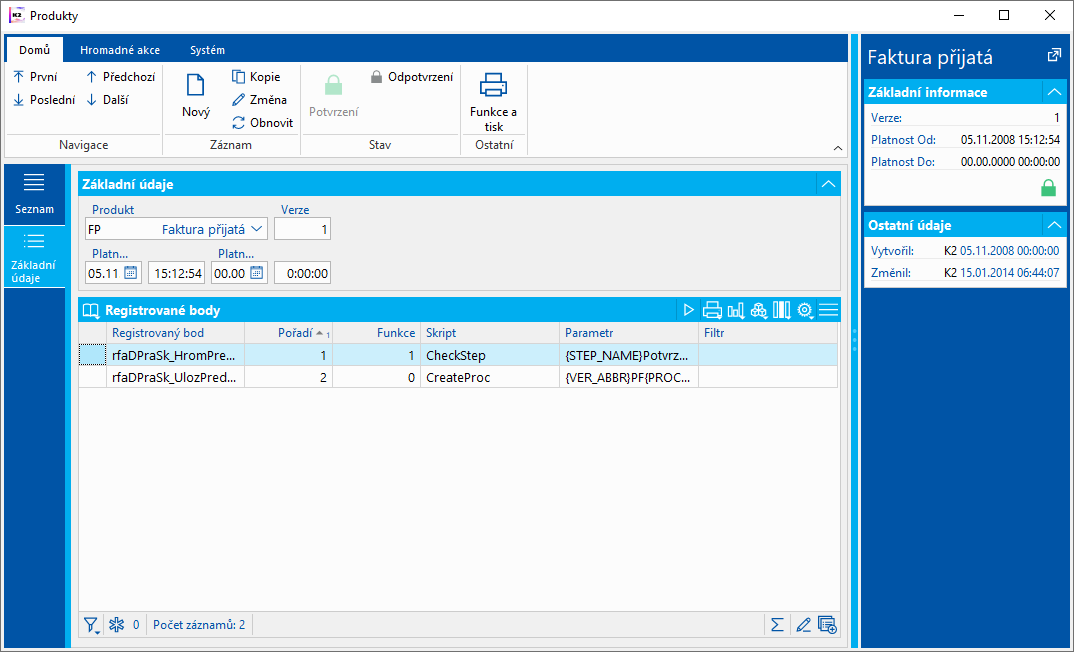Click the asterisk marked-records icon
This screenshot has width=1074, height=652.
coord(117,625)
